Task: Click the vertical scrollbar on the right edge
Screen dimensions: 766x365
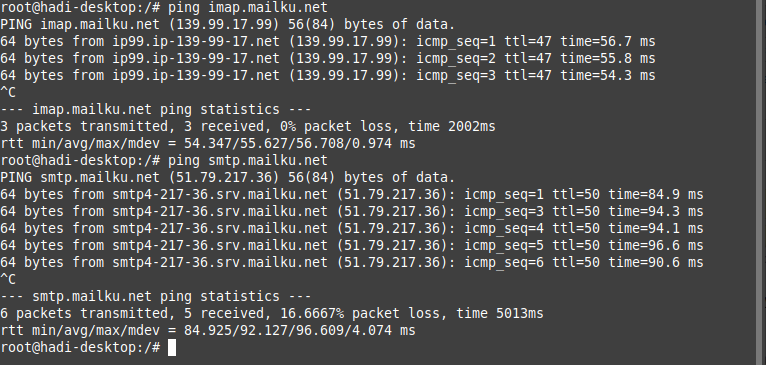Action: (x=763, y=182)
